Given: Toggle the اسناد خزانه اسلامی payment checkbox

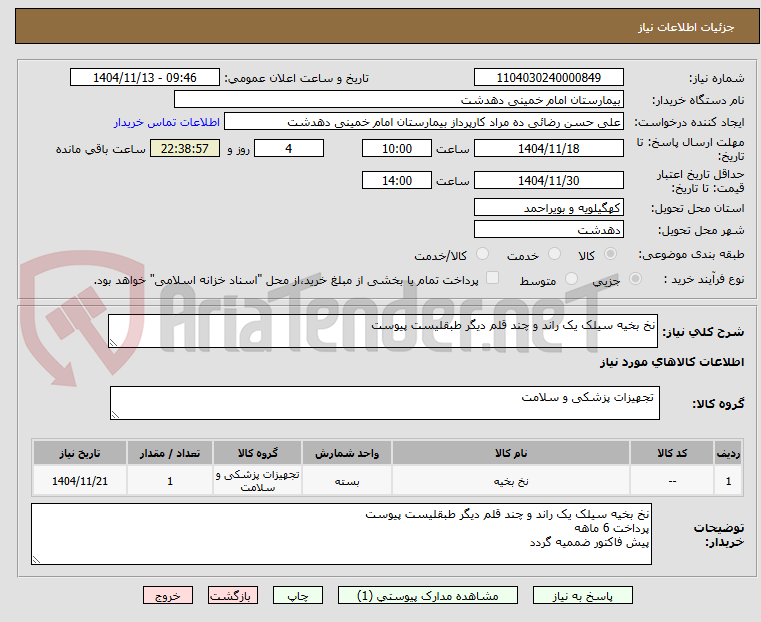Looking at the screenshot, I should [493, 278].
